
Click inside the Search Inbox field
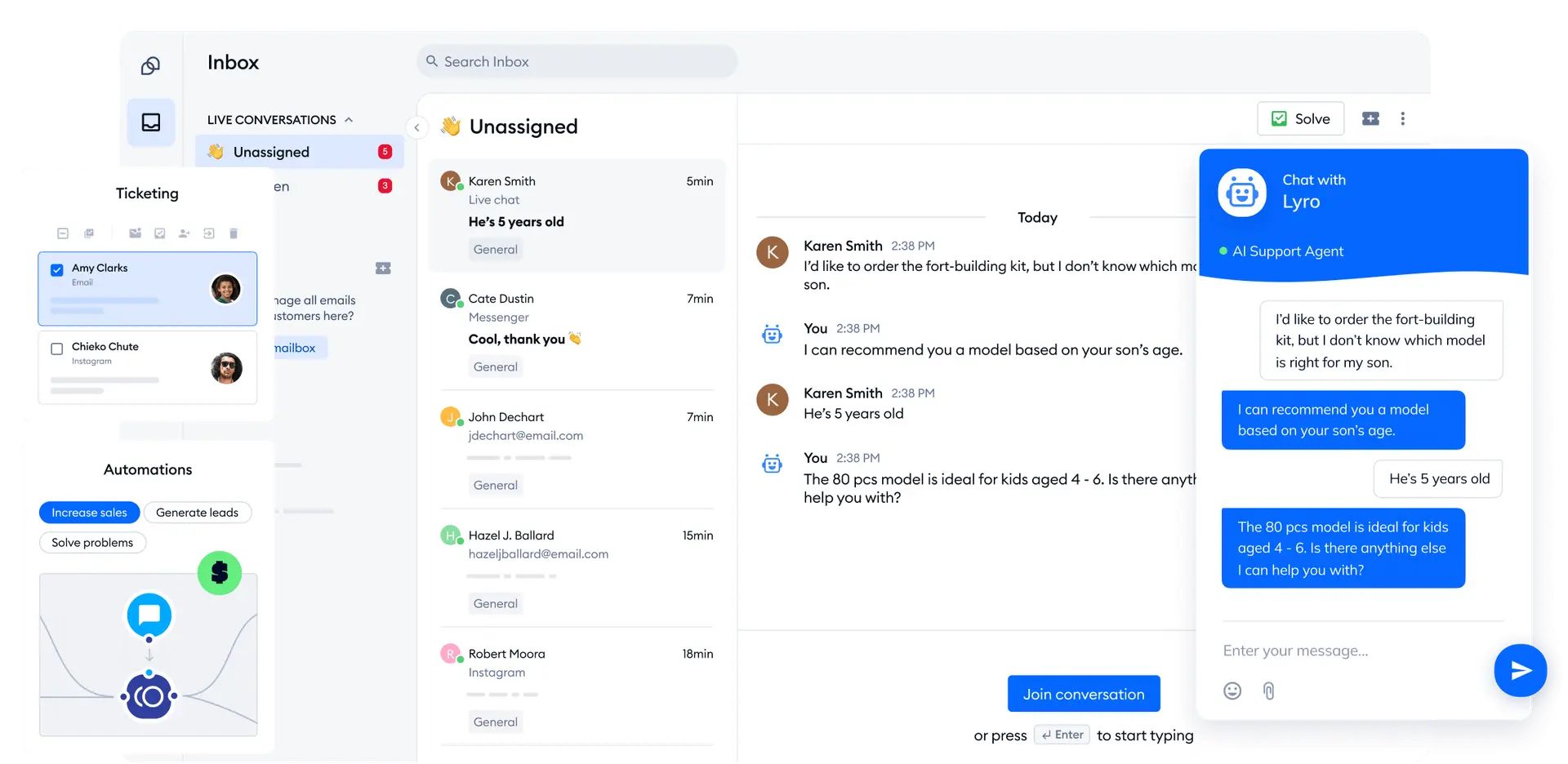click(x=577, y=60)
